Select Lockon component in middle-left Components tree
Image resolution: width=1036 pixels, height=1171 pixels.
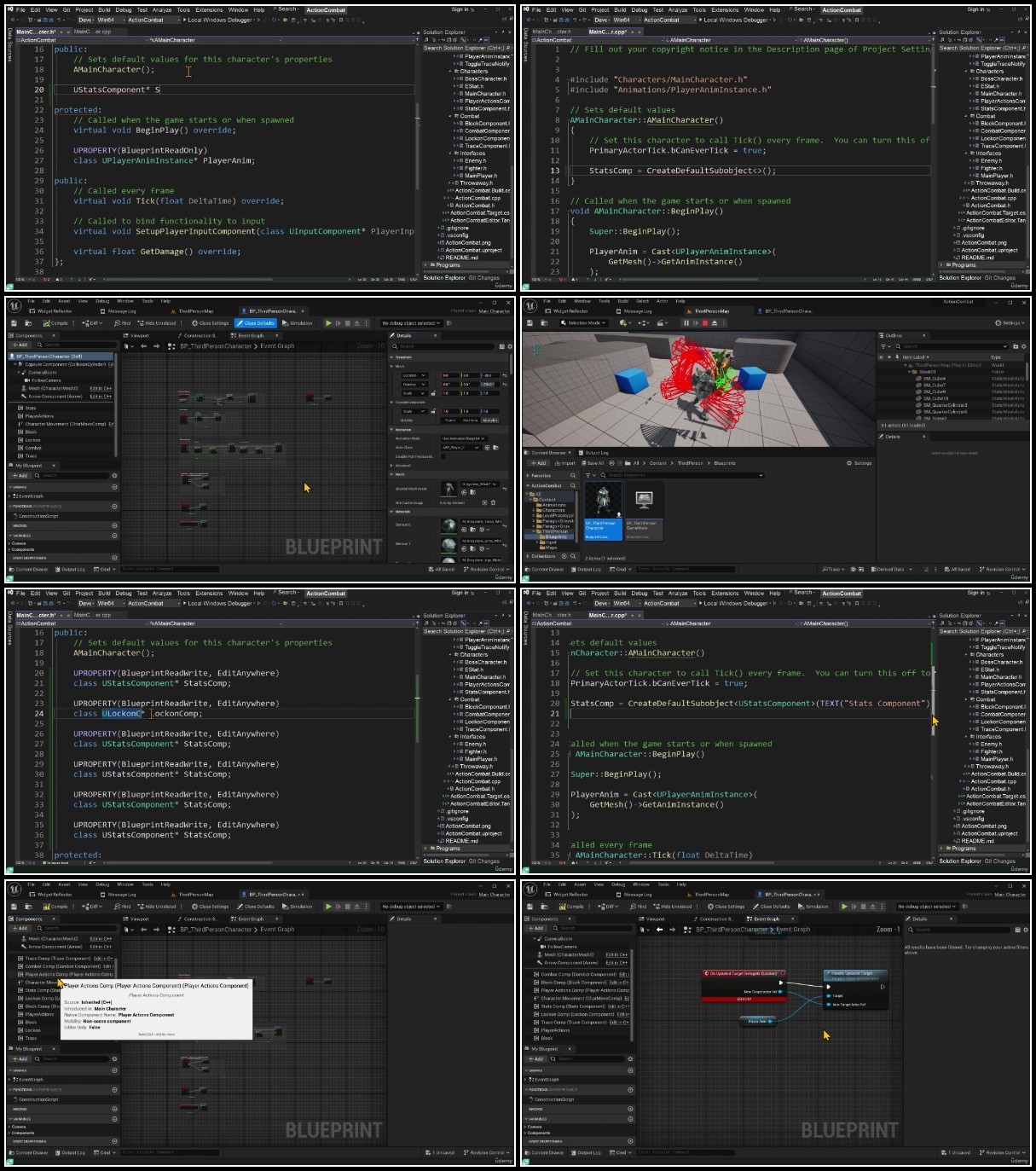click(32, 440)
